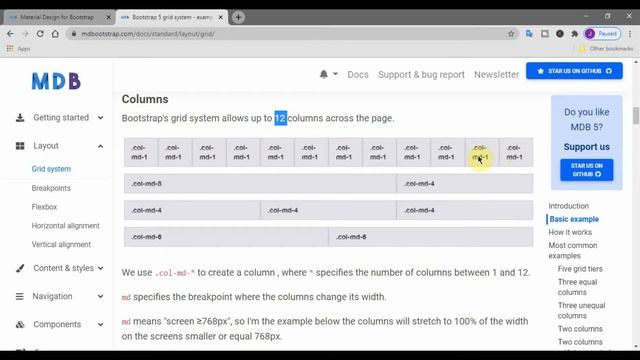Viewport: 640px width, 360px height.
Task: Click the Layout grid icon in sidebar
Action: click(x=20, y=146)
